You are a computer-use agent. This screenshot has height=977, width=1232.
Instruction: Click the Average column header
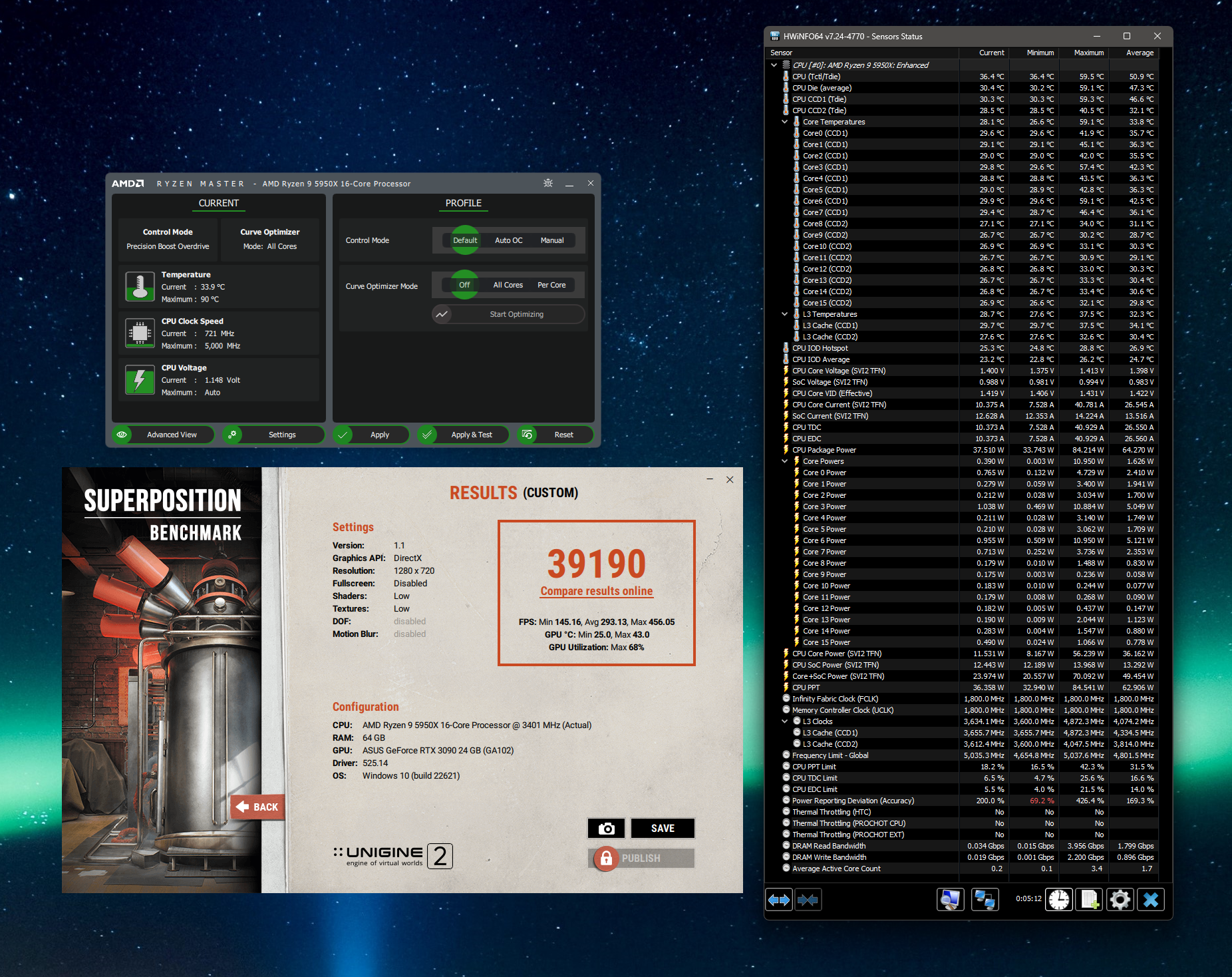click(x=1134, y=53)
